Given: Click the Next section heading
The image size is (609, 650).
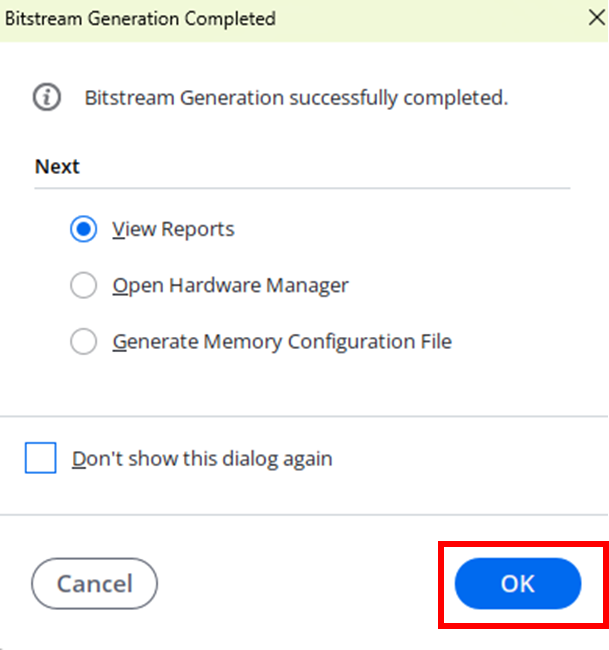Looking at the screenshot, I should click(57, 167).
